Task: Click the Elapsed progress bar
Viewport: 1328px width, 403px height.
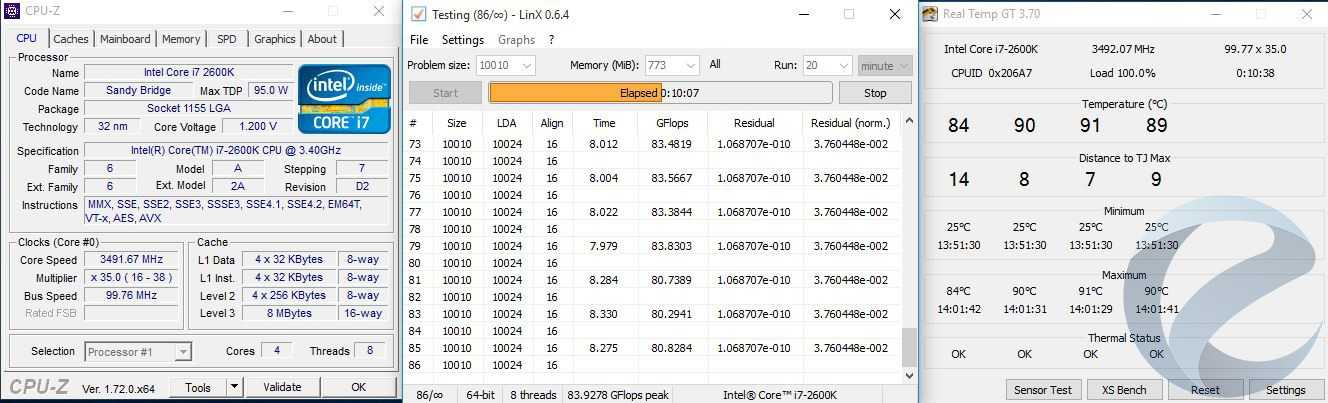Action: [x=660, y=93]
